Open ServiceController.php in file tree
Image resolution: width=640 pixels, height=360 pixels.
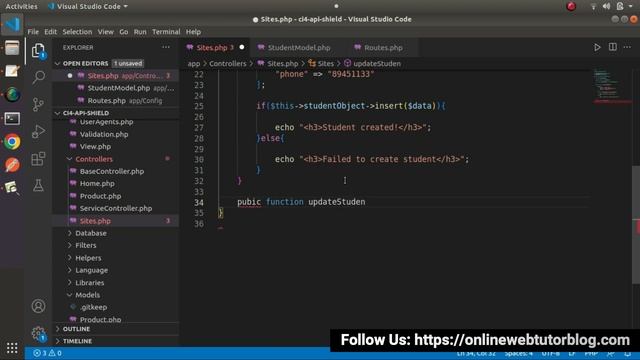tap(116, 208)
